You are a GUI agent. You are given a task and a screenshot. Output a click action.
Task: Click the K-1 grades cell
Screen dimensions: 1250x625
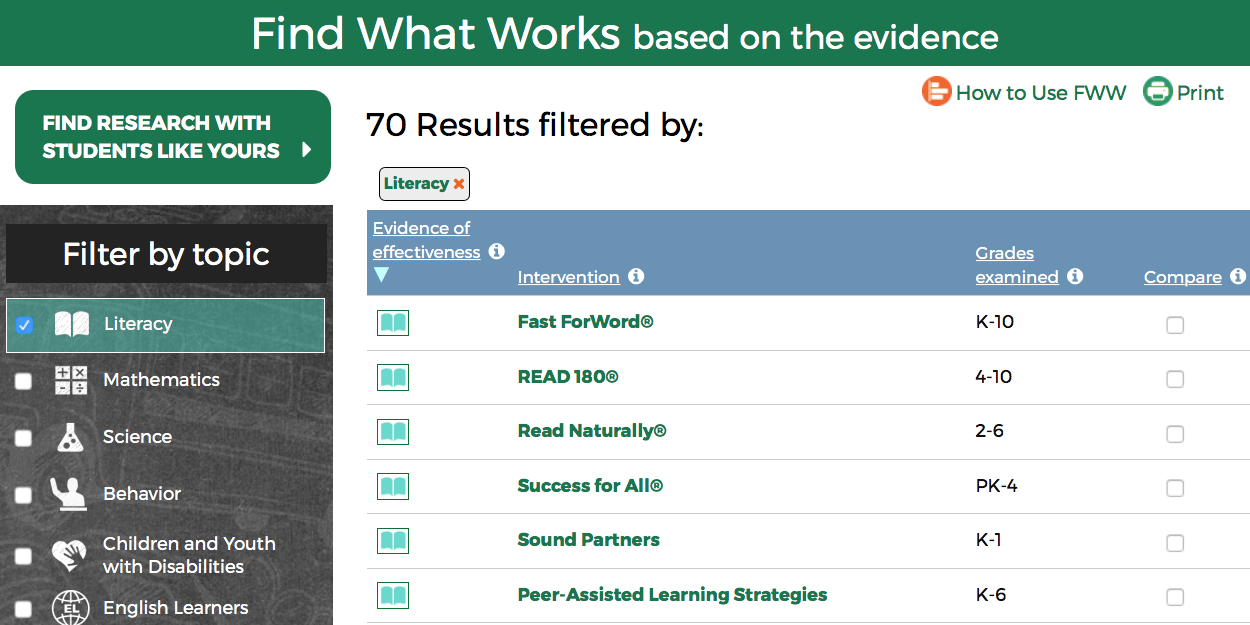(x=988, y=540)
